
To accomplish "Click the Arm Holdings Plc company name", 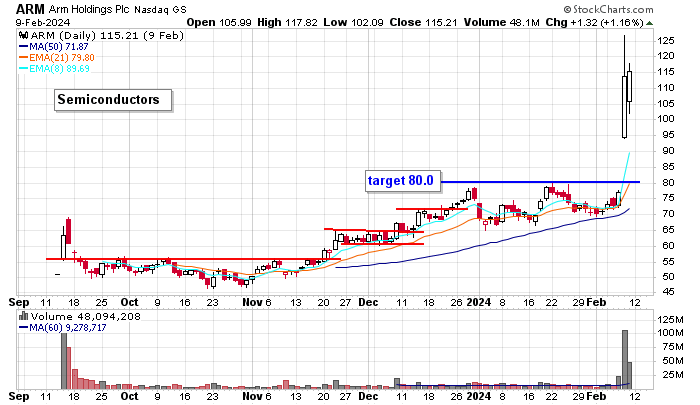I will [89, 9].
